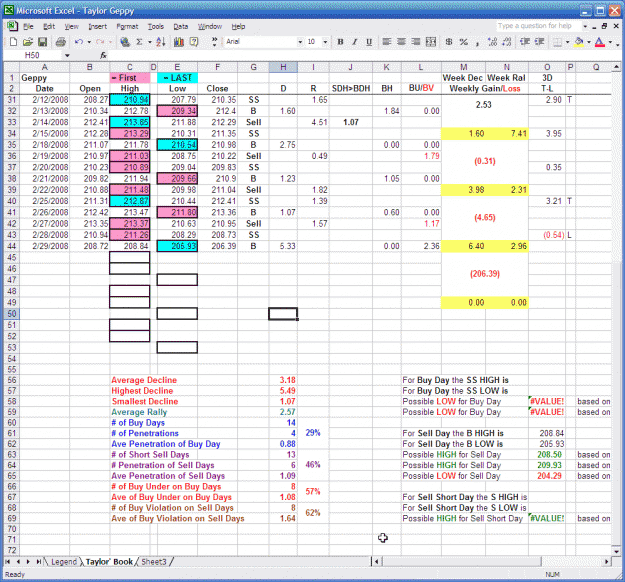Open the help question history dropdown

(x=585, y=26)
